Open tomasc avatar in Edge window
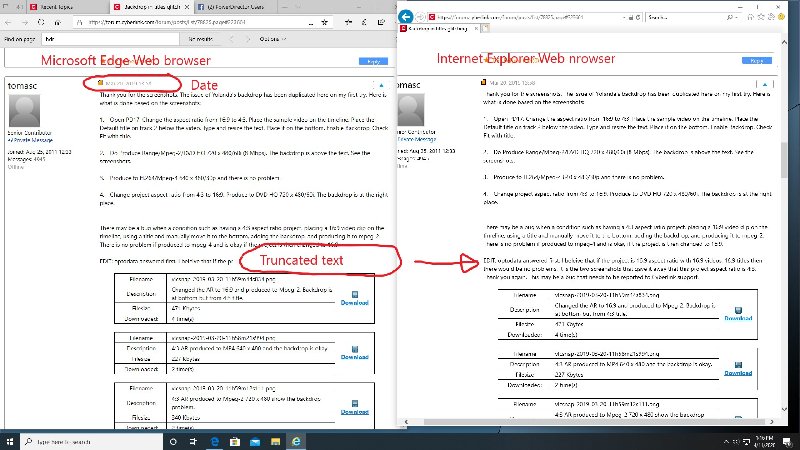800x450 pixels. click(24, 110)
